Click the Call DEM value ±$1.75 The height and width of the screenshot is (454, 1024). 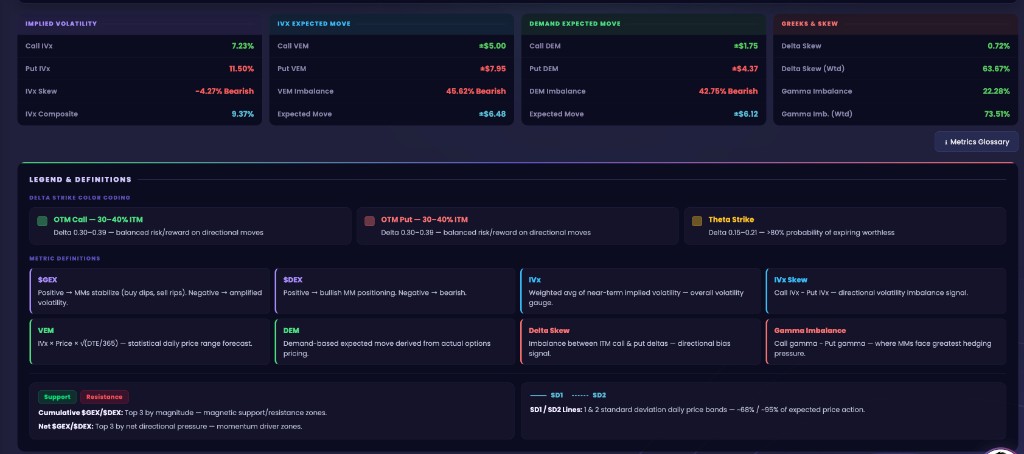(x=745, y=46)
